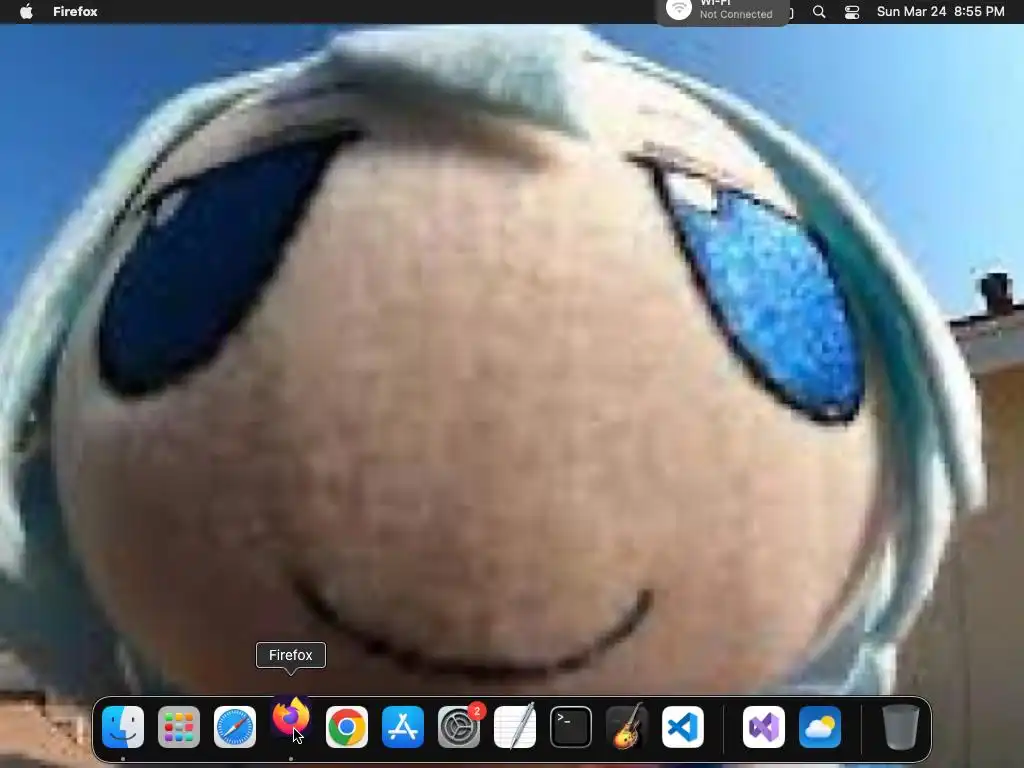Click the Wi-Fi status icon
The width and height of the screenshot is (1024, 768).
tap(679, 9)
